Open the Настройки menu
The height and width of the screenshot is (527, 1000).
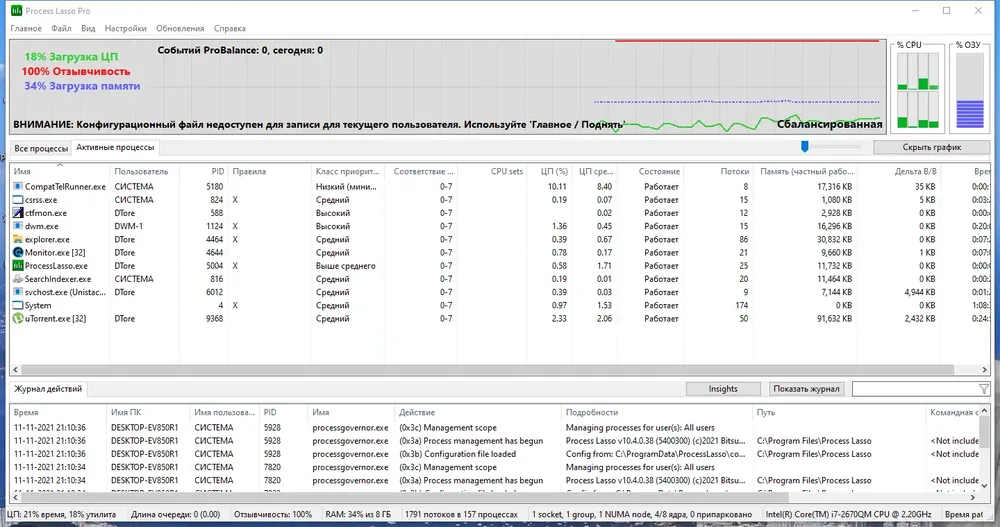tap(126, 28)
